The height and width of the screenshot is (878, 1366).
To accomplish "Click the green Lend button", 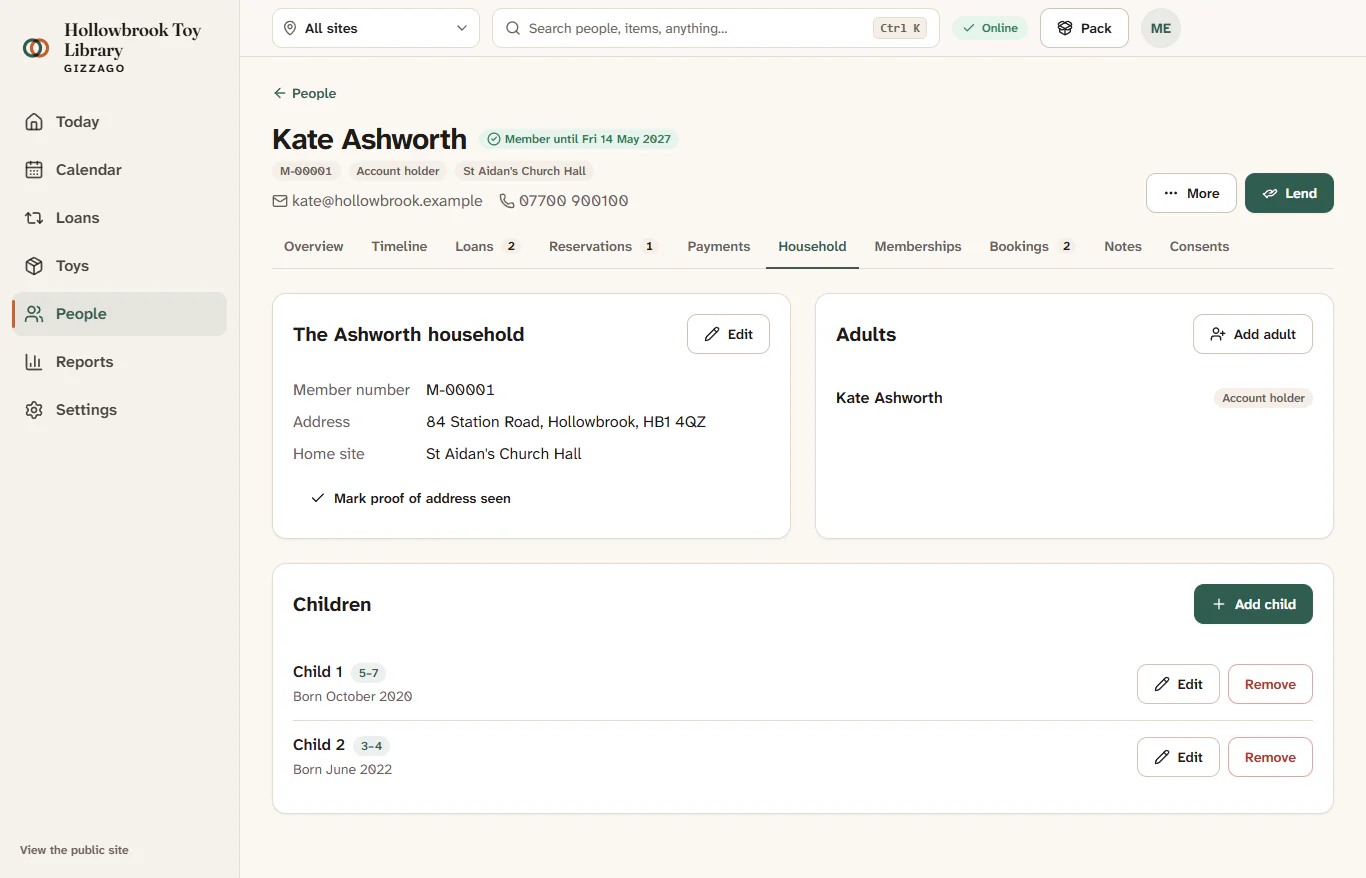I will tap(1289, 193).
